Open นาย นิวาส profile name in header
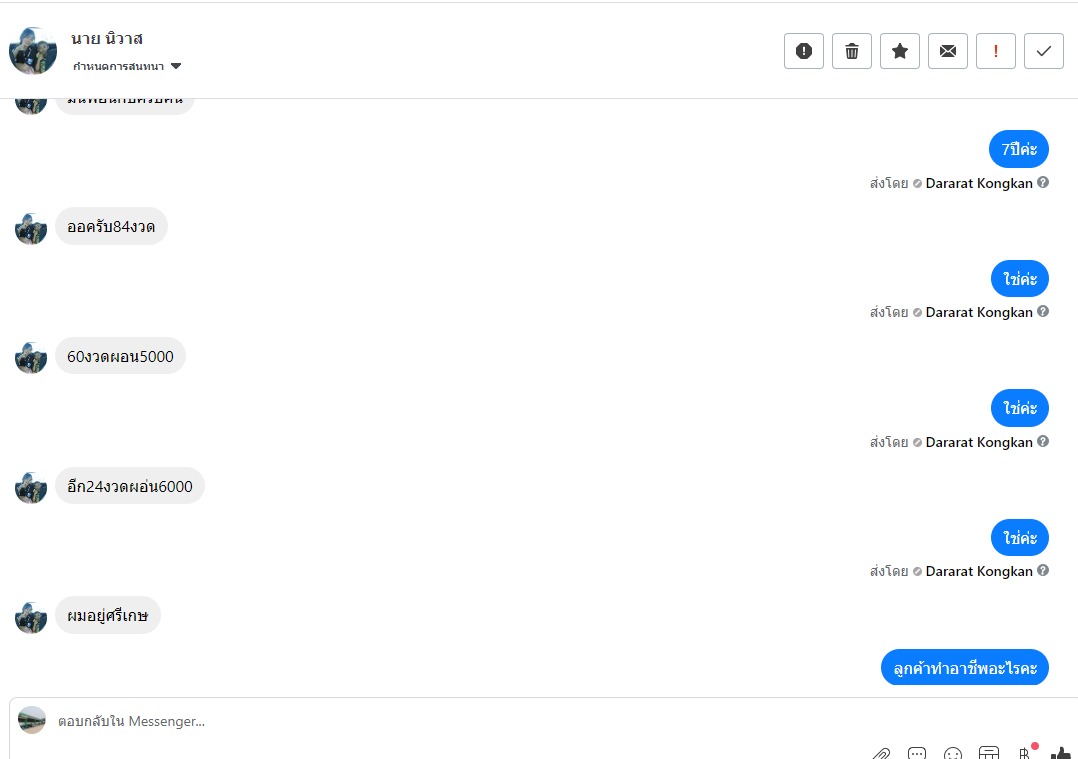Screen dimensions: 1078x759 107,39
